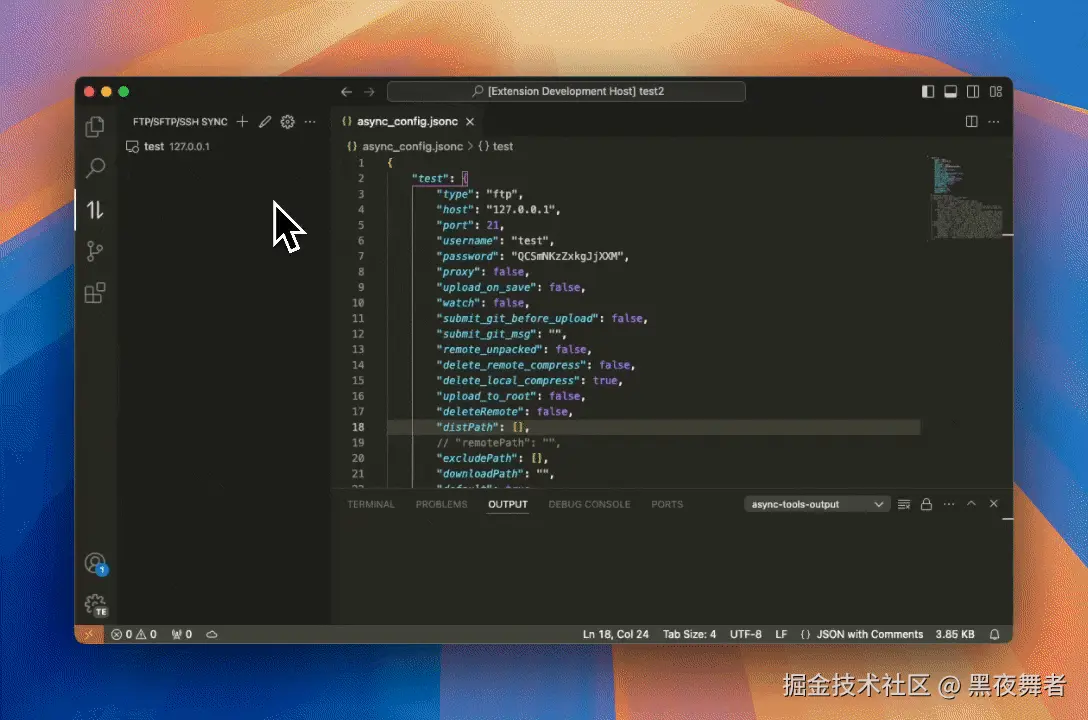The image size is (1088, 720).
Task: Click 3.85 KB file size in status bar
Action: (955, 634)
